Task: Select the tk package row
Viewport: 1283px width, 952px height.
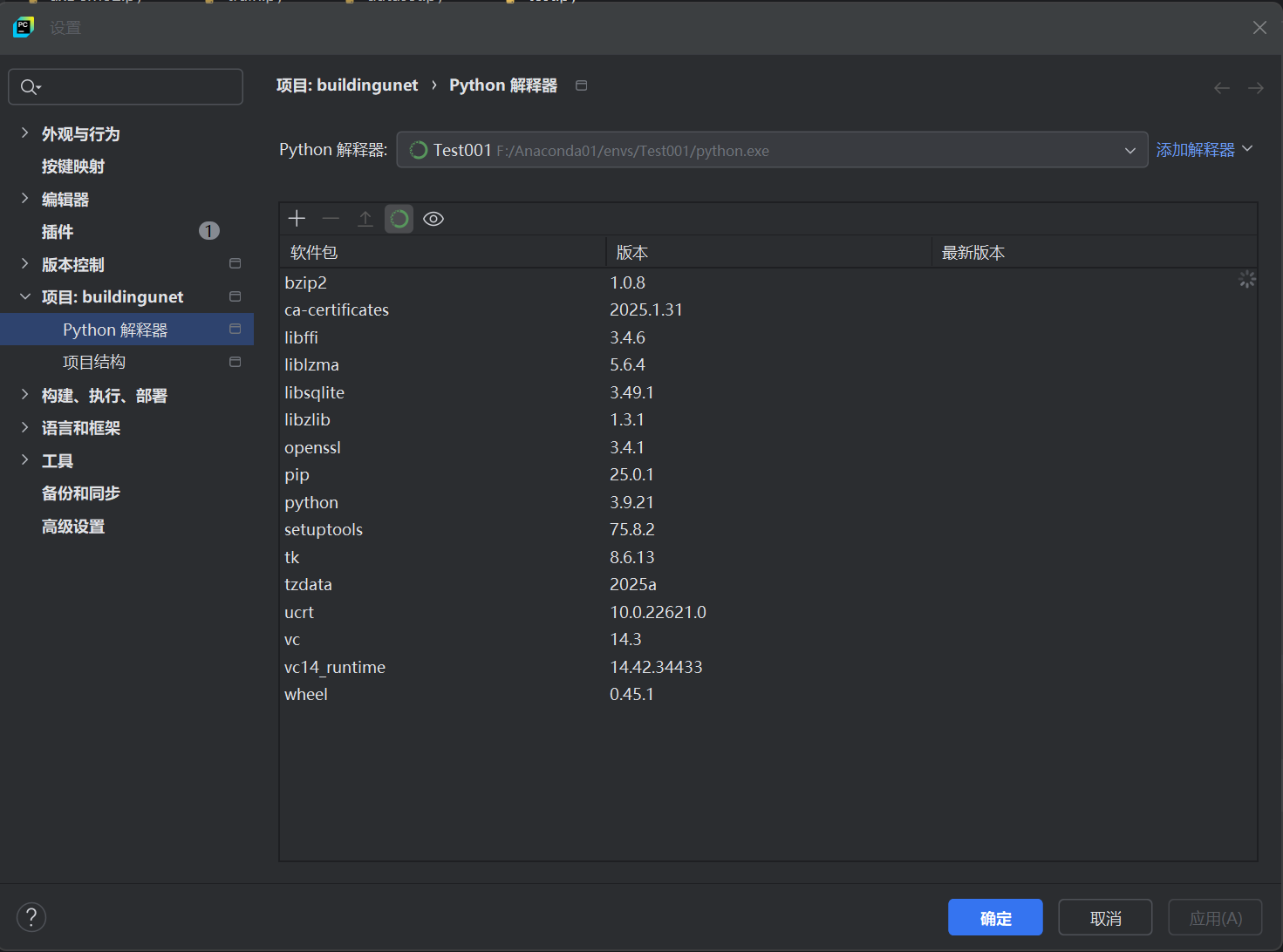Action: tap(768, 557)
